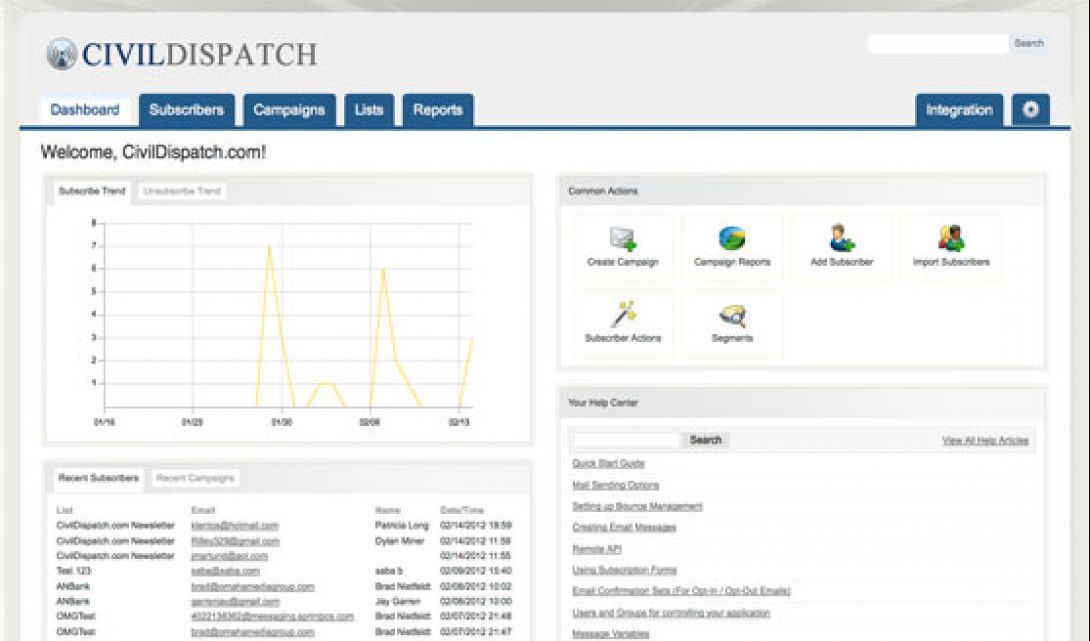Switch to the Dashboard tab
This screenshot has width=1090, height=641.
(x=85, y=110)
